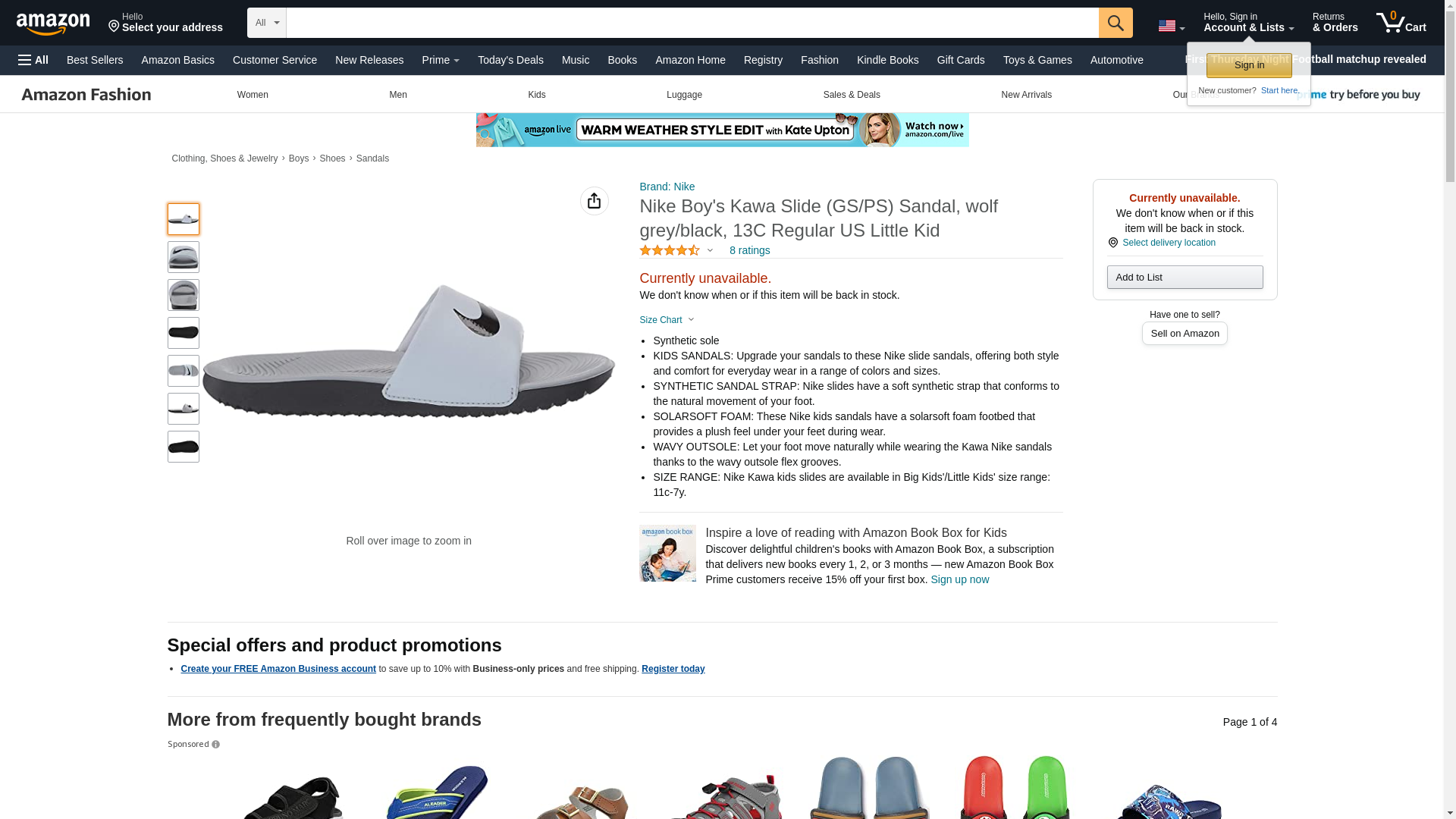Click the yellow Sign in button
This screenshot has height=819, width=1456.
click(x=1248, y=65)
